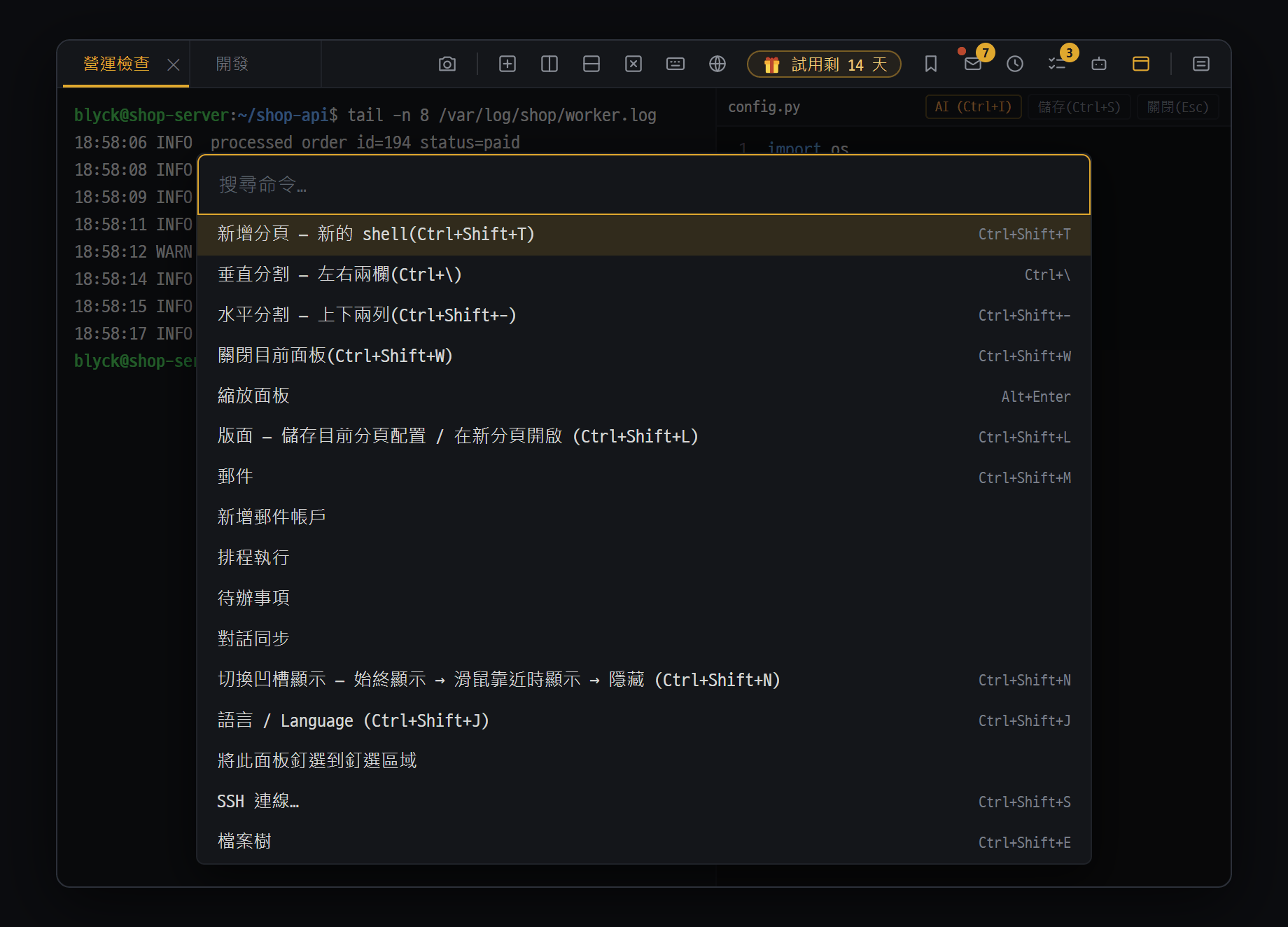Screen dimensions: 1288x927
Task: Open 待辦事項 command
Action: click(x=644, y=599)
